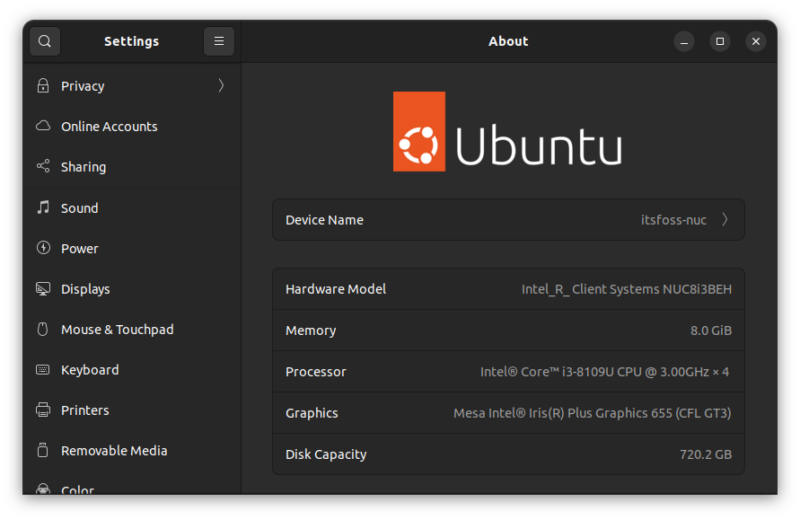
Task: Click the itsfoss-nuc device name value
Action: 673,220
